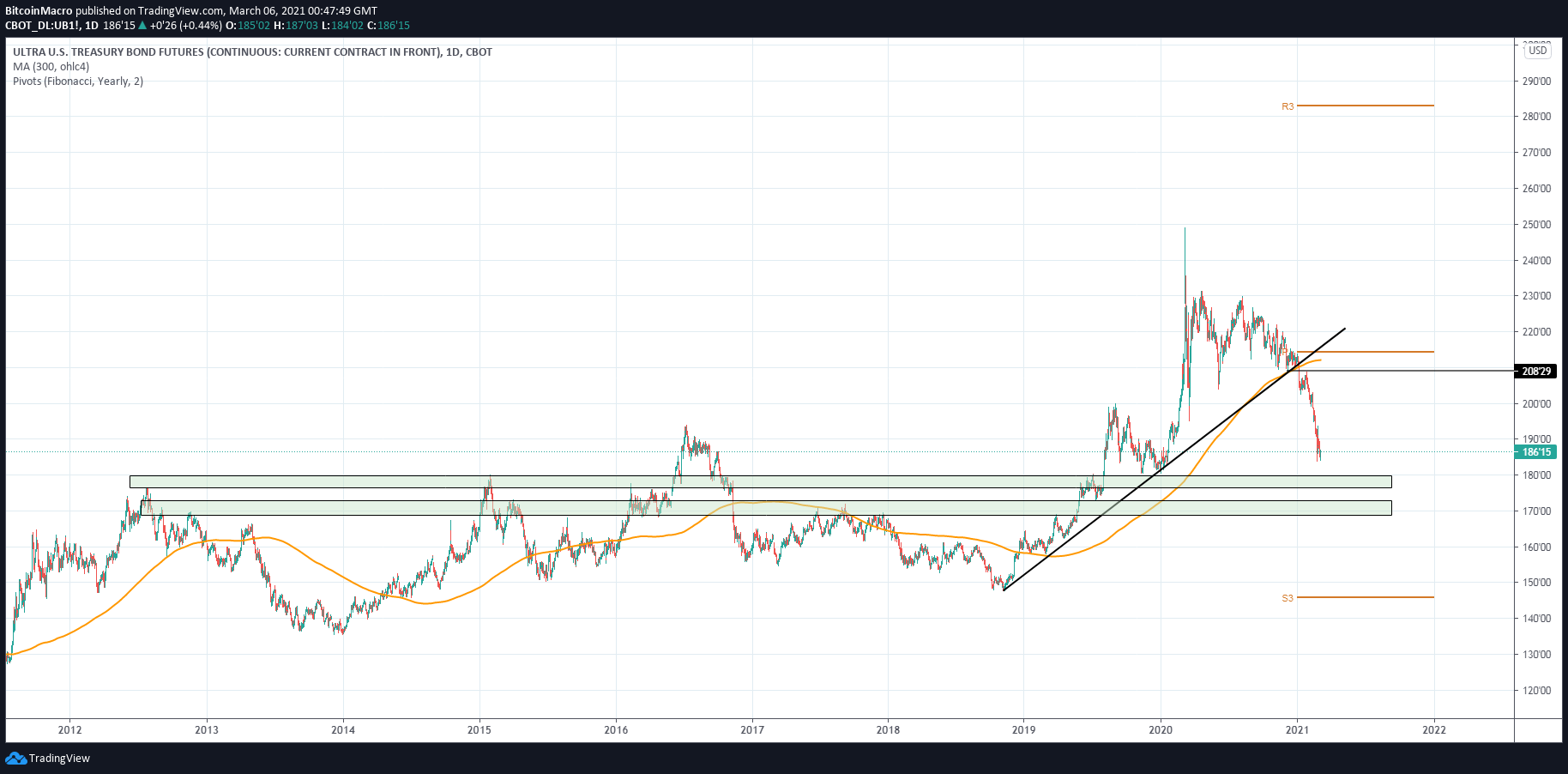Click the 2013 label on time axis
The width and height of the screenshot is (1568, 774).
[207, 730]
